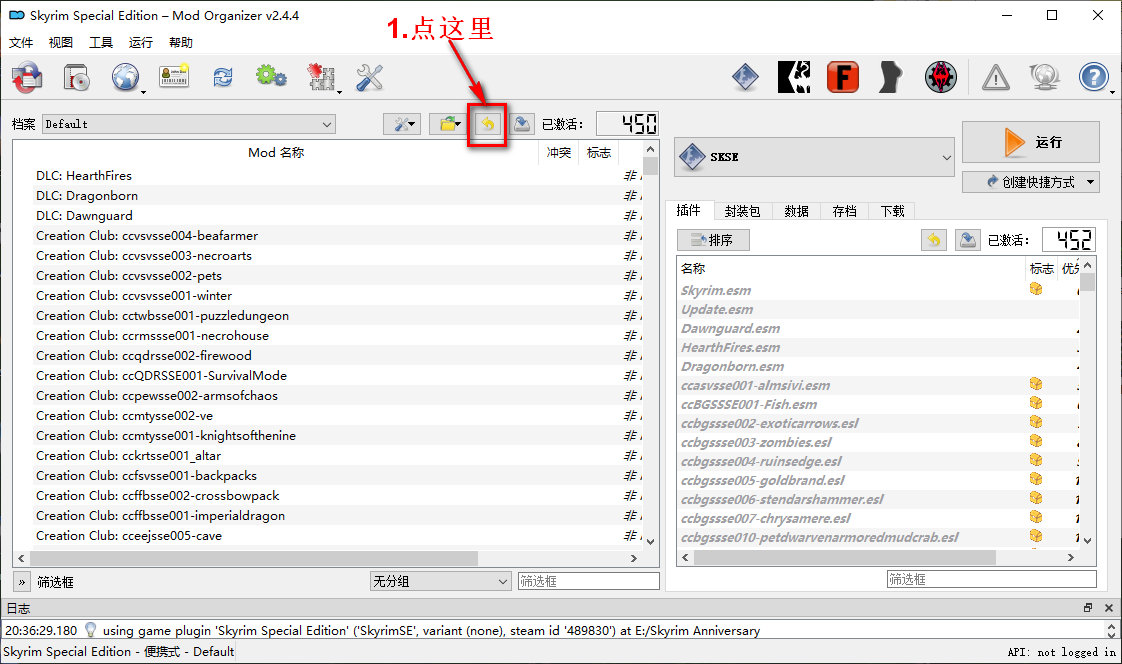The width and height of the screenshot is (1122, 664).
Task: Open the Nexus globe icon in toolbar
Action: click(x=126, y=77)
